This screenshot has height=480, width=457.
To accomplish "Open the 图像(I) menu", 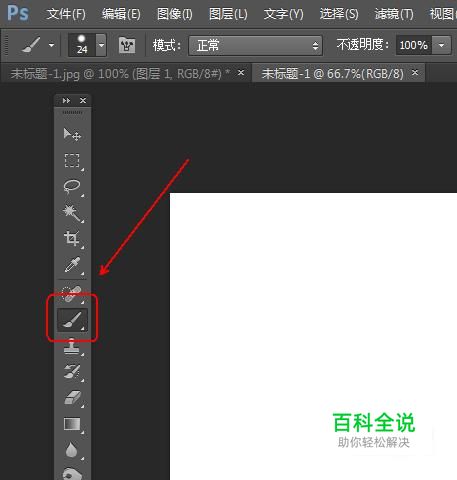I will click(x=175, y=14).
